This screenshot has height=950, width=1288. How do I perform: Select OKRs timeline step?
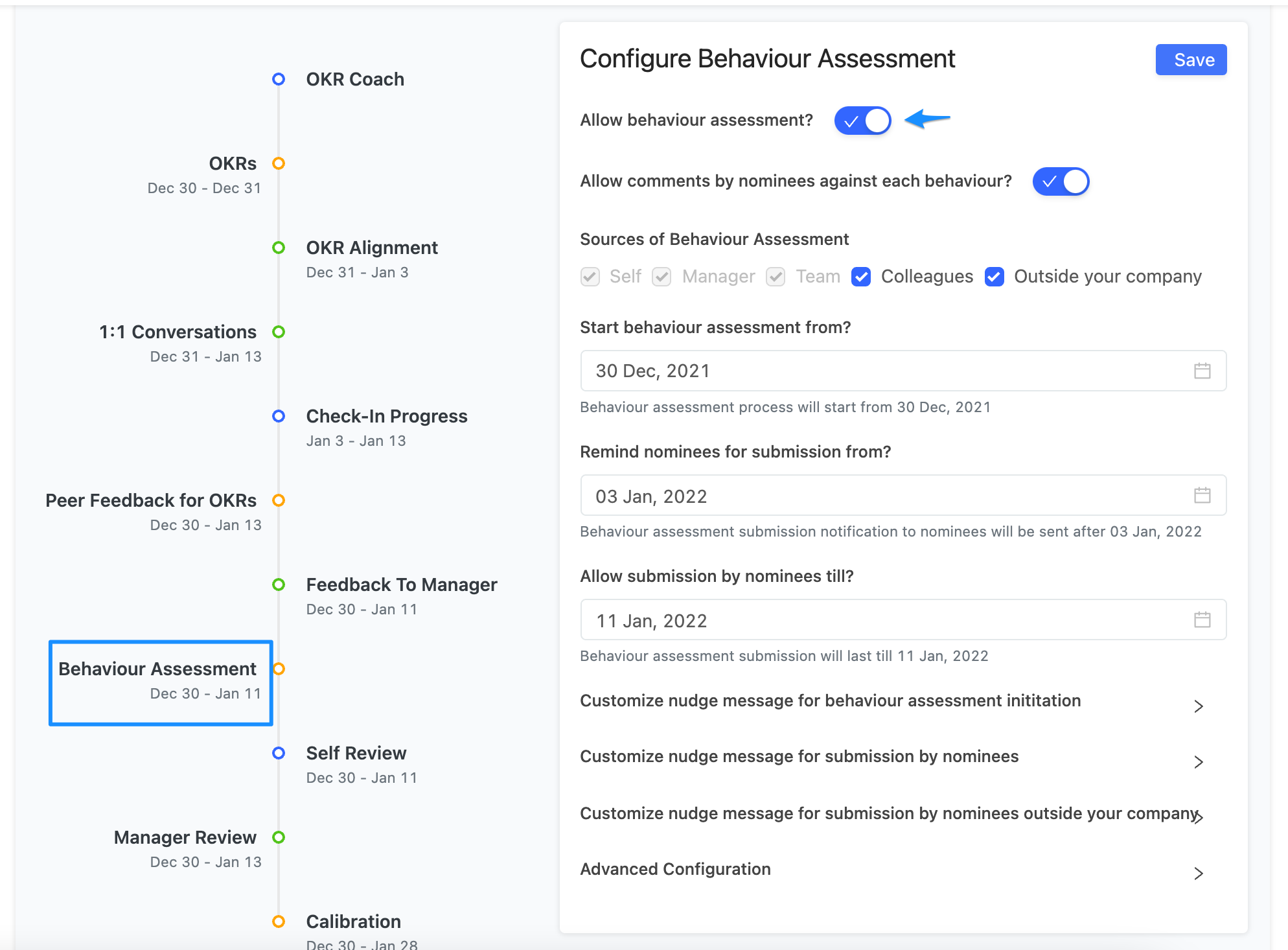(233, 163)
